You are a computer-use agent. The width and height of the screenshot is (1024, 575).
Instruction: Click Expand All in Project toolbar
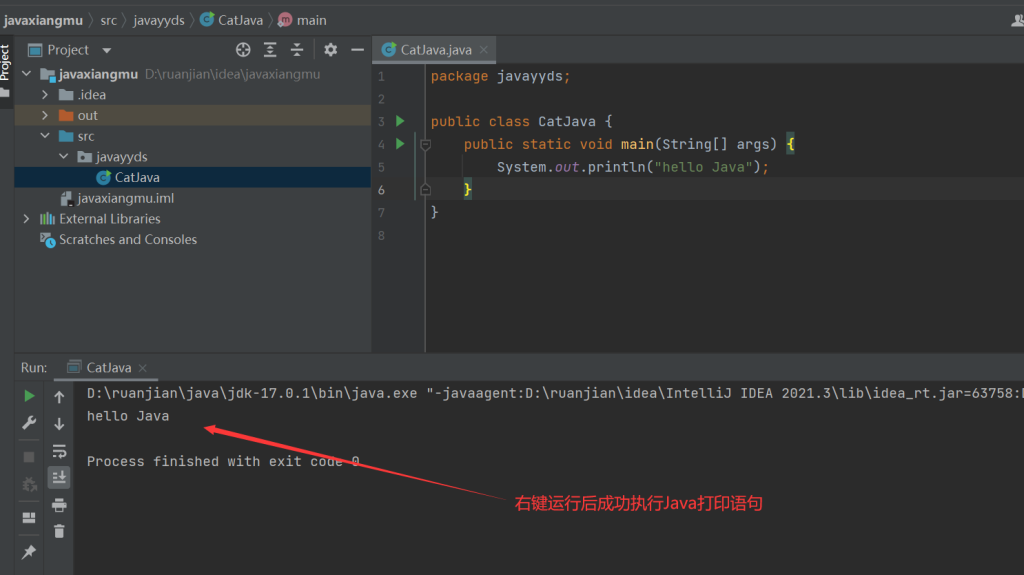pyautogui.click(x=270, y=50)
